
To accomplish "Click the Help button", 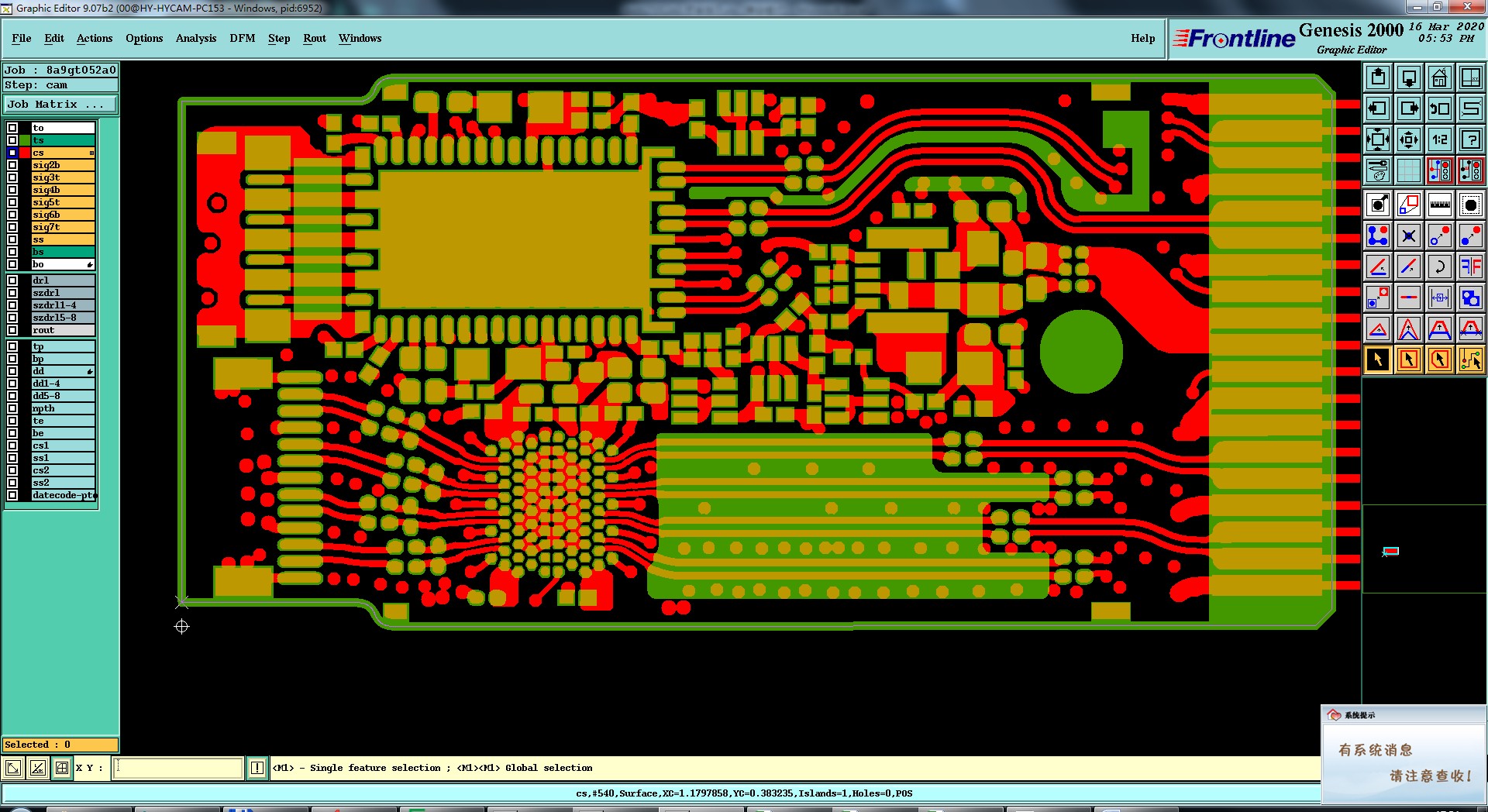I will pyautogui.click(x=1142, y=38).
